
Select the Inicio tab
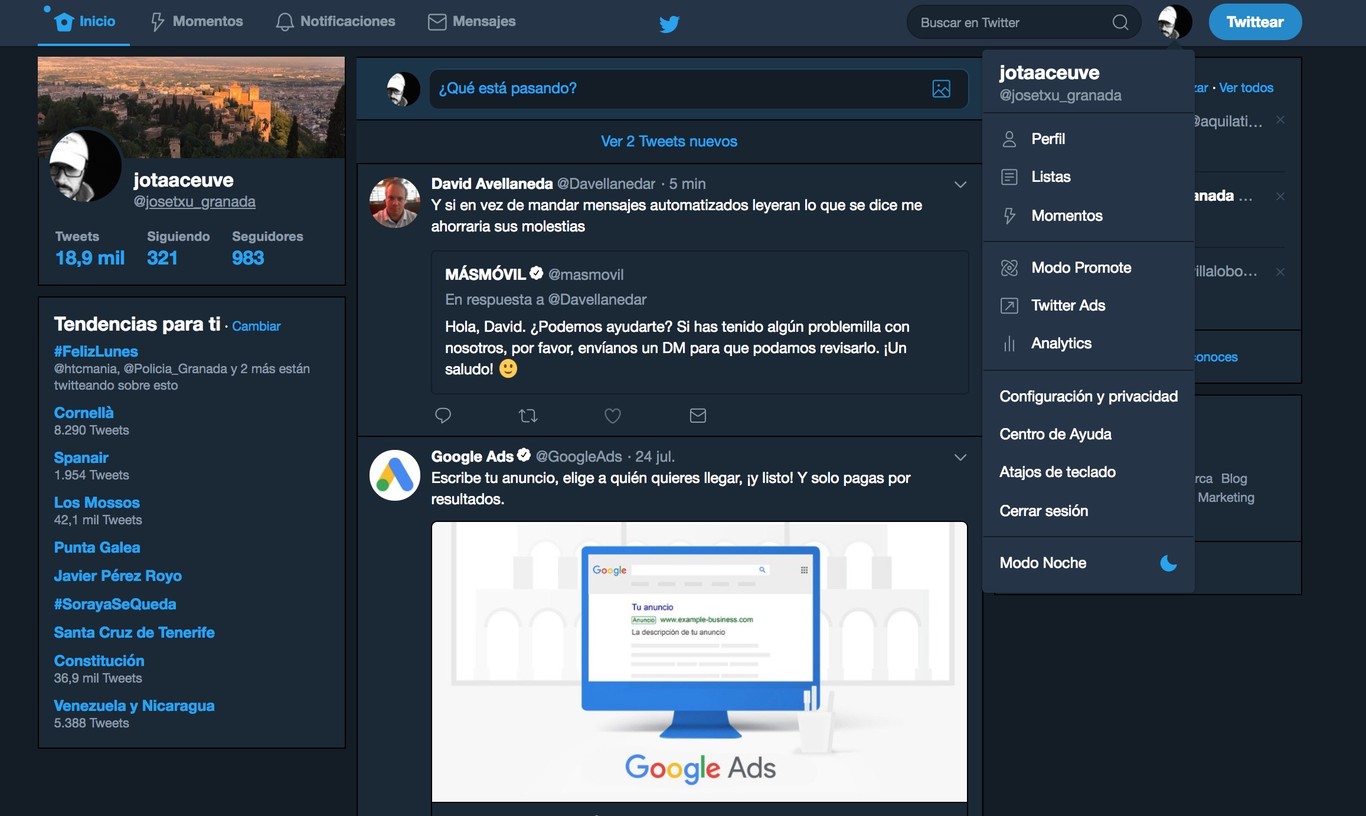(x=83, y=20)
